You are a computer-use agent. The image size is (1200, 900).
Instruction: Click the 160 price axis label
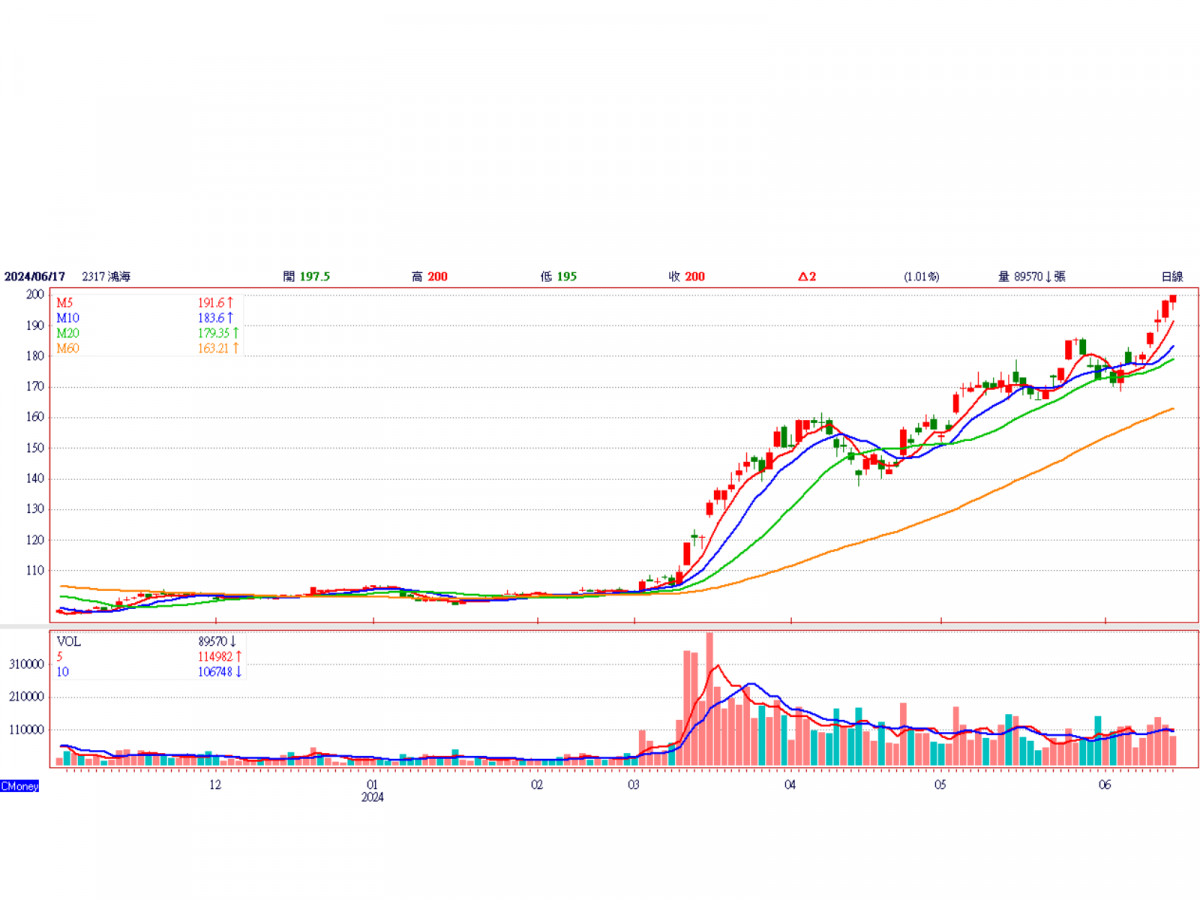[x=33, y=418]
